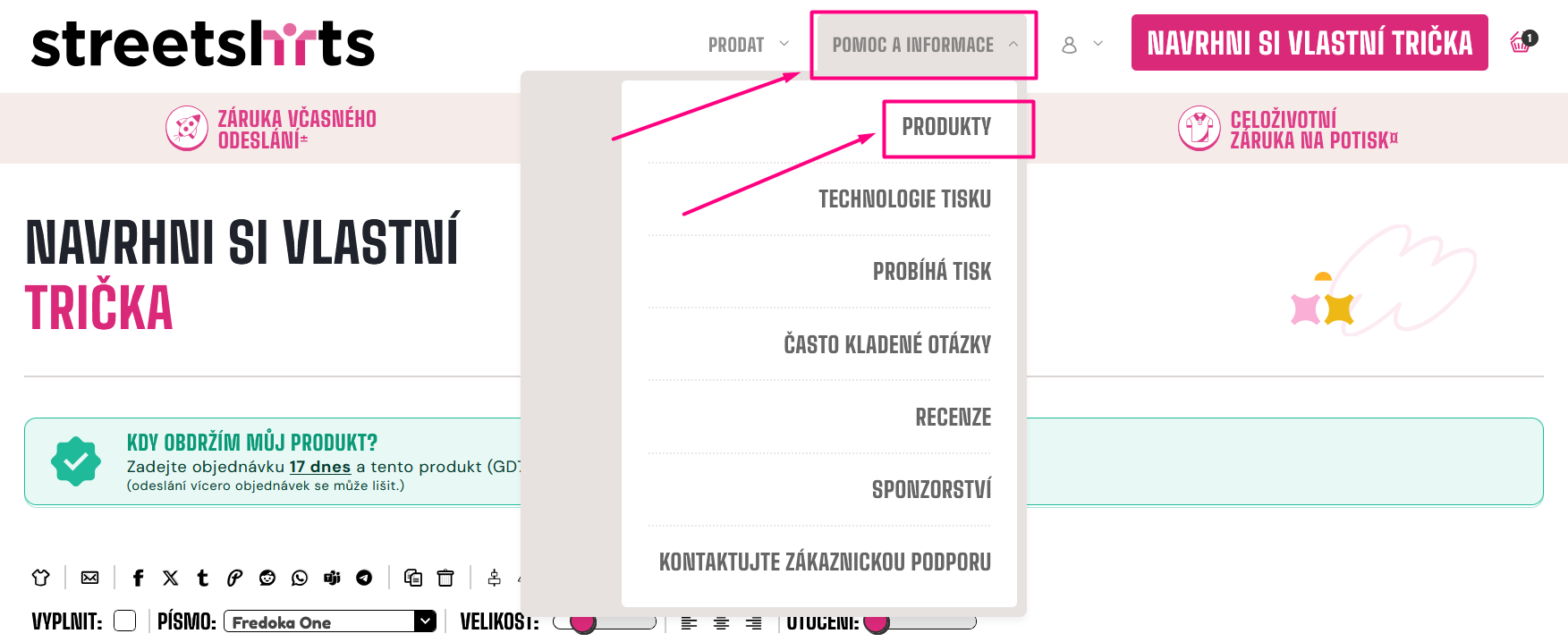
Task: Open the user account dropdown
Action: 1081,45
